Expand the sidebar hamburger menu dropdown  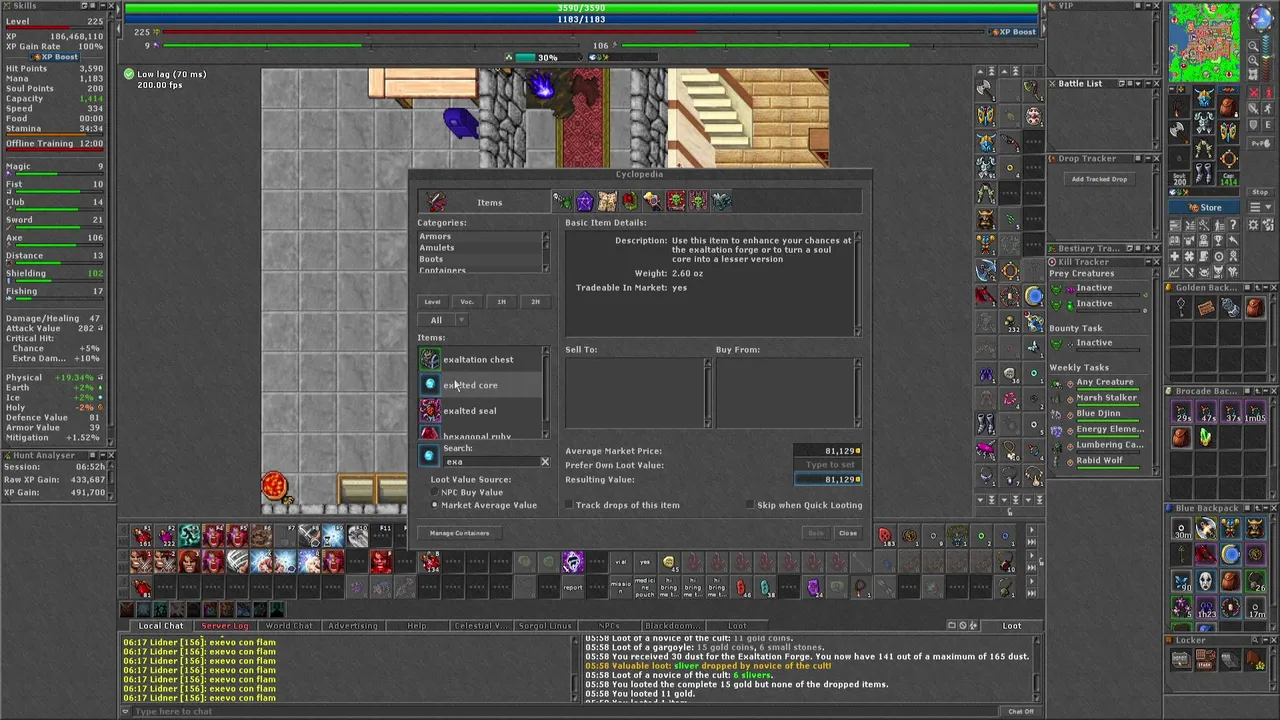(1260, 207)
